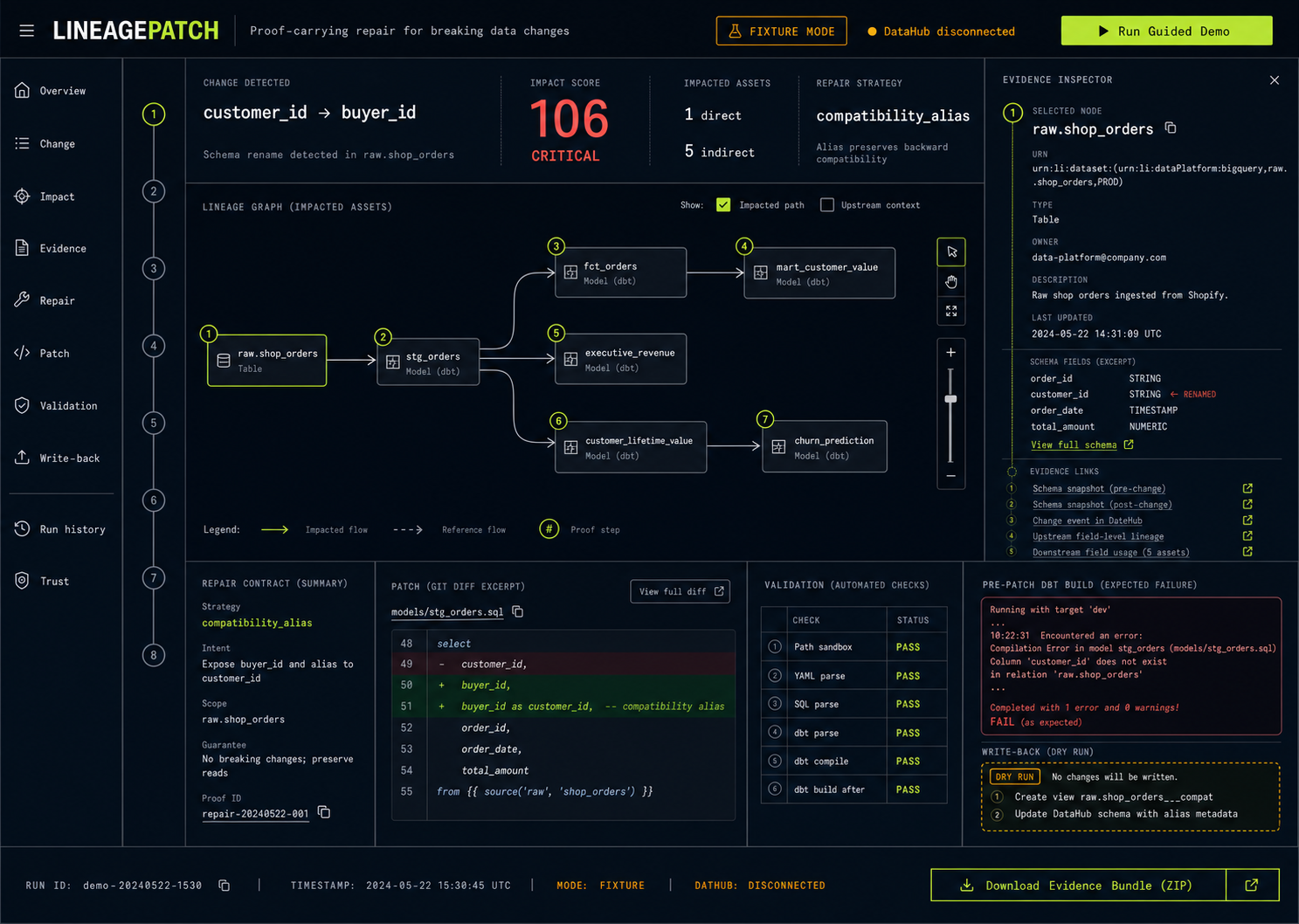
Task: Select the fct_orders model node
Action: pos(620,272)
